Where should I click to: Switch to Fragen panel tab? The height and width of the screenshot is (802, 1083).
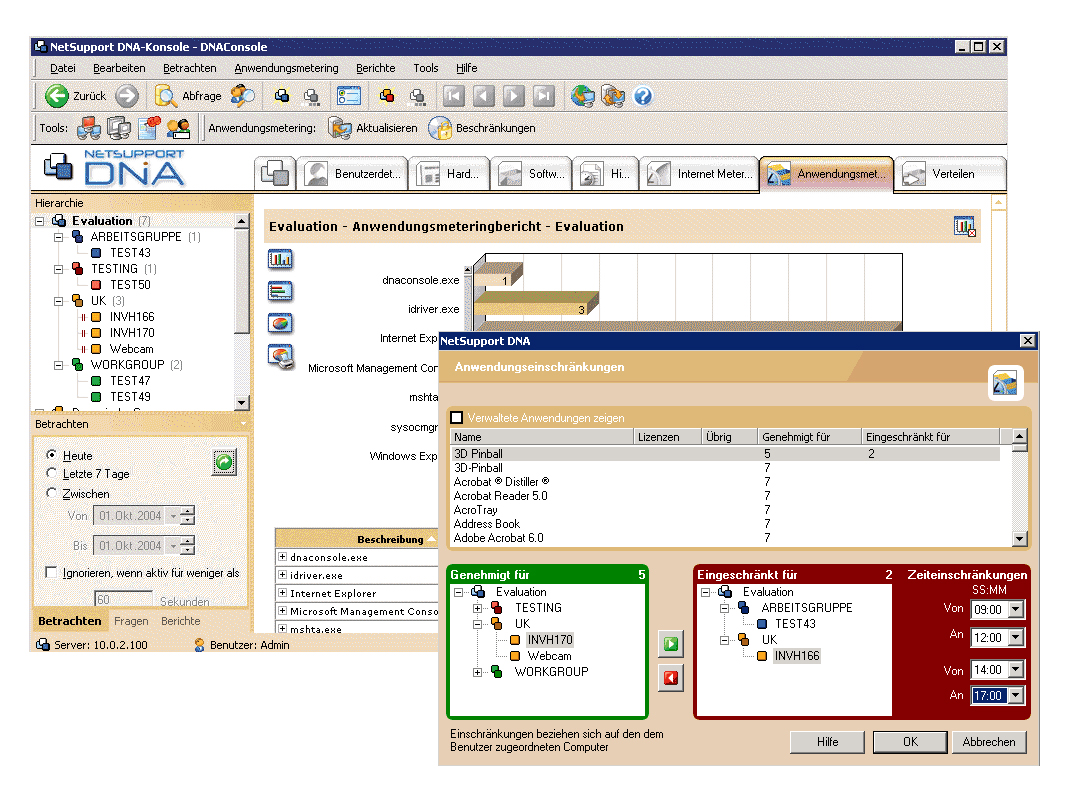[131, 620]
